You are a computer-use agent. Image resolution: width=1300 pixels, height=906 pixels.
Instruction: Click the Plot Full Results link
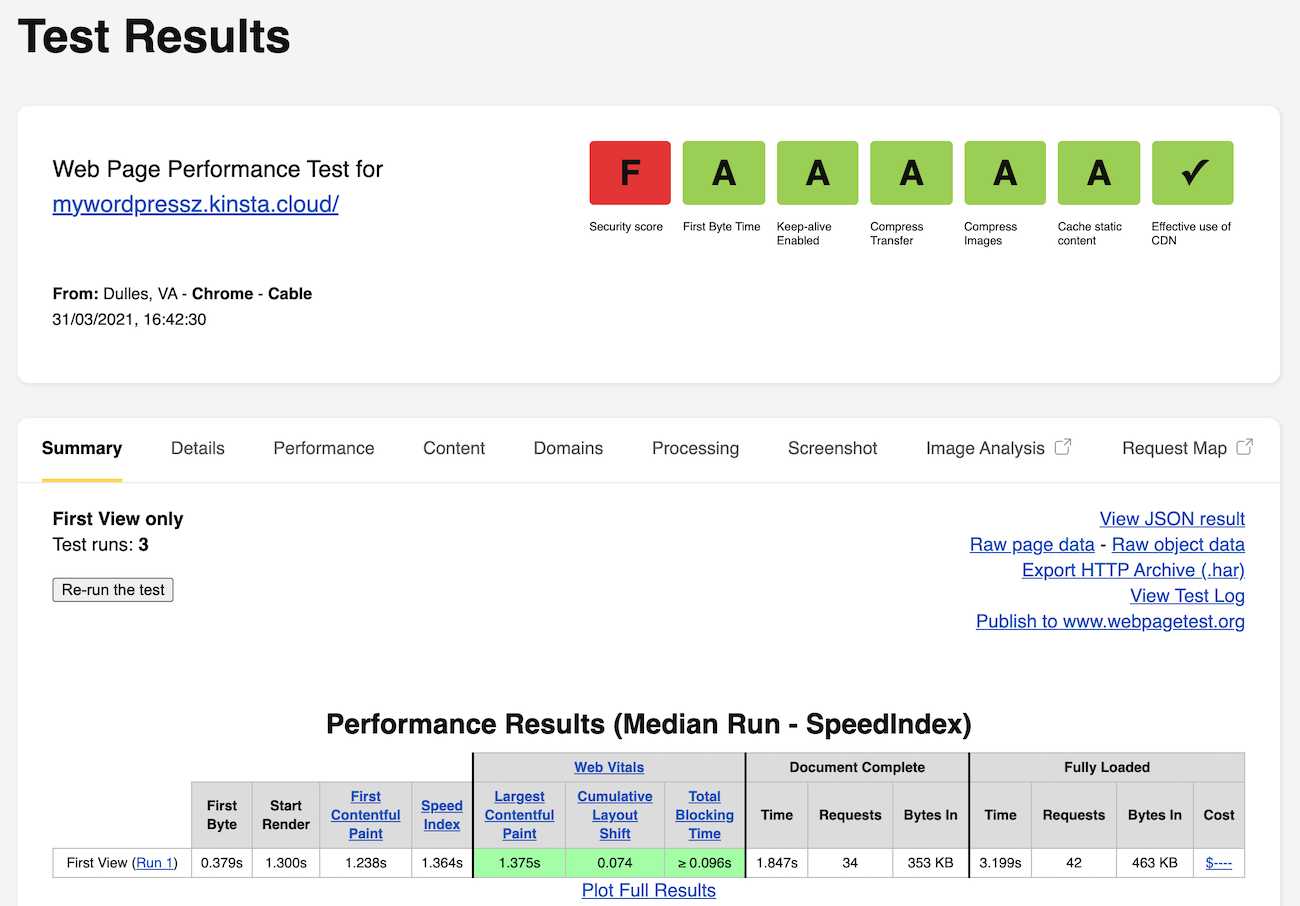point(649,890)
